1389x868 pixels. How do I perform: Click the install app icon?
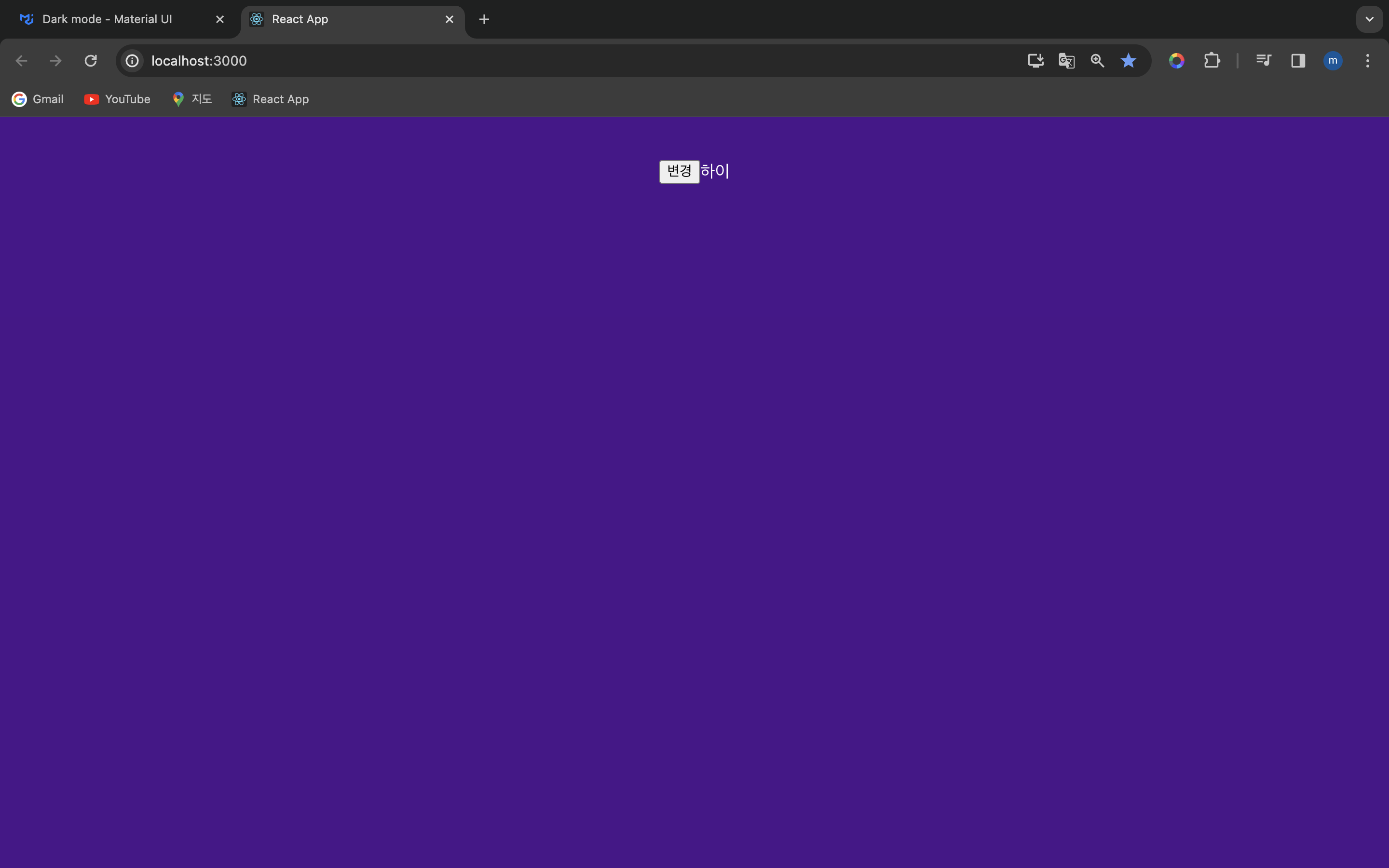[x=1035, y=61]
